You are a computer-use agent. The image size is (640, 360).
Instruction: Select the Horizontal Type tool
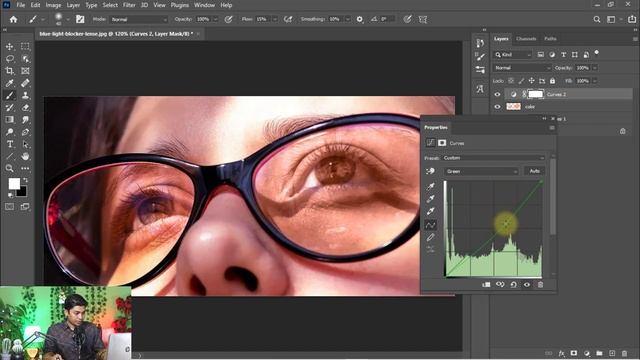pos(9,144)
